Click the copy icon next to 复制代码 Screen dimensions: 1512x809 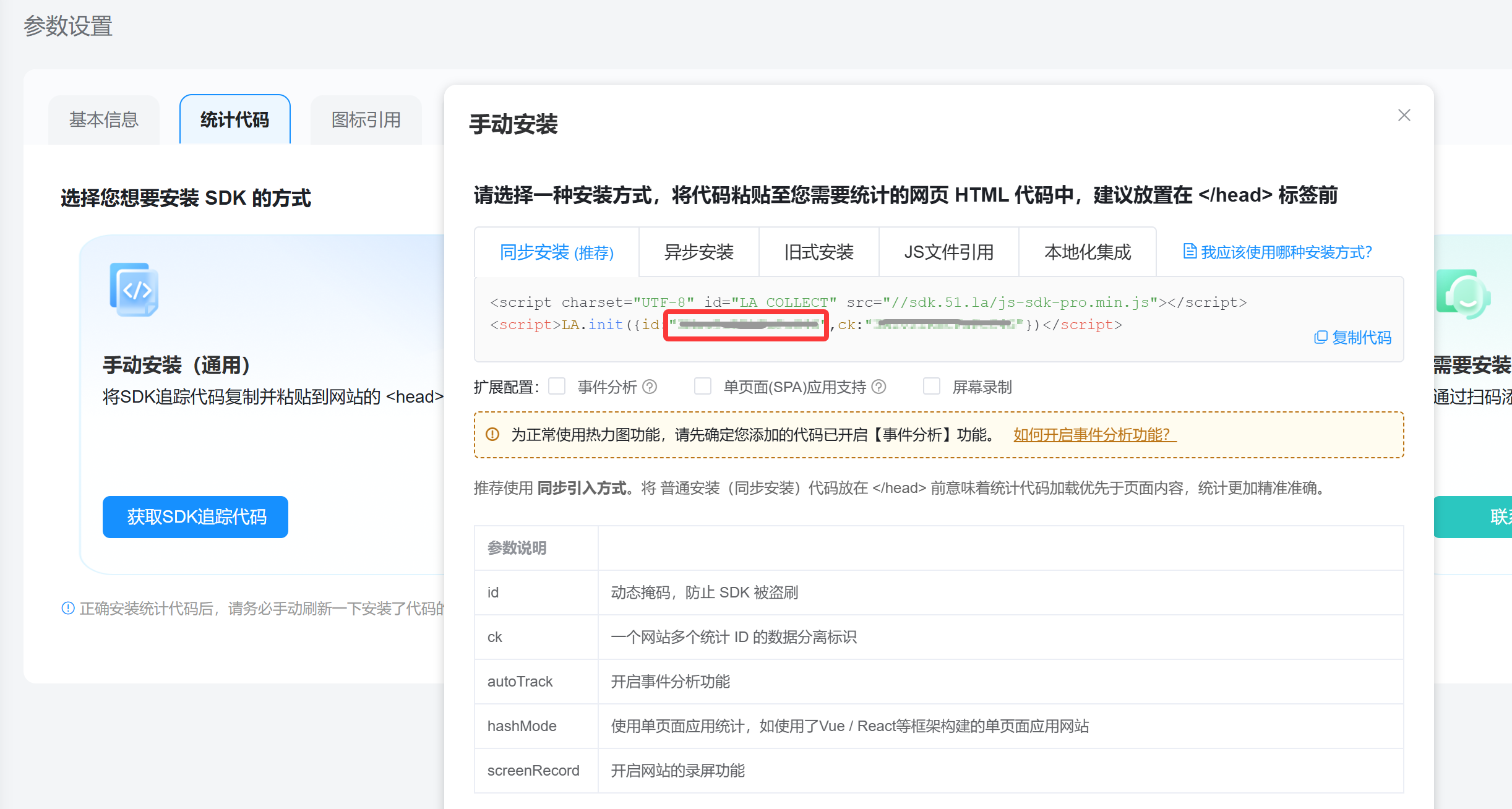1320,337
